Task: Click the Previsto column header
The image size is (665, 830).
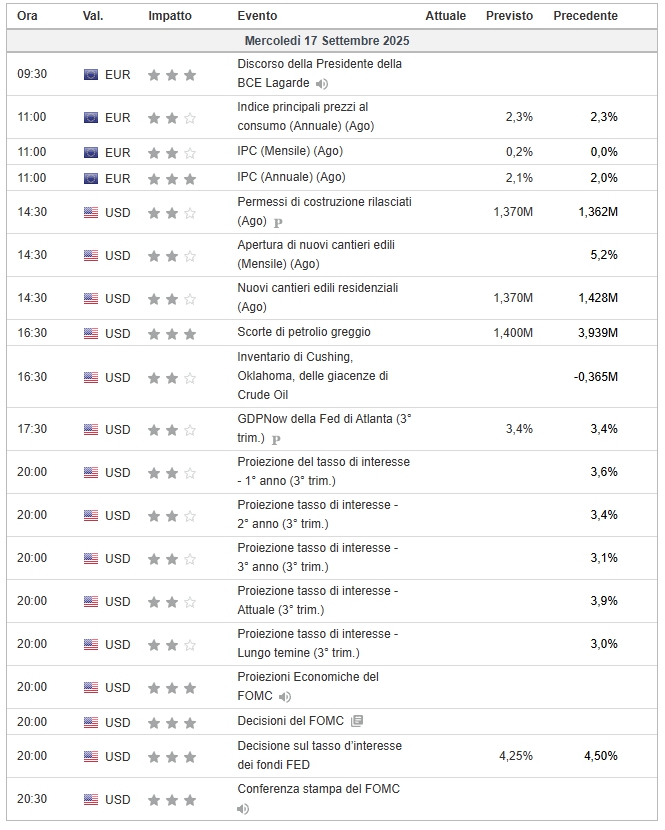Action: pos(509,16)
